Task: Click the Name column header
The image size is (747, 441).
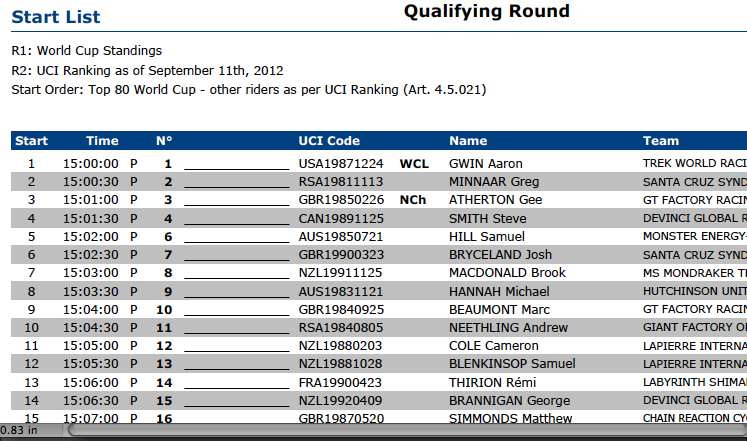Action: tap(468, 141)
